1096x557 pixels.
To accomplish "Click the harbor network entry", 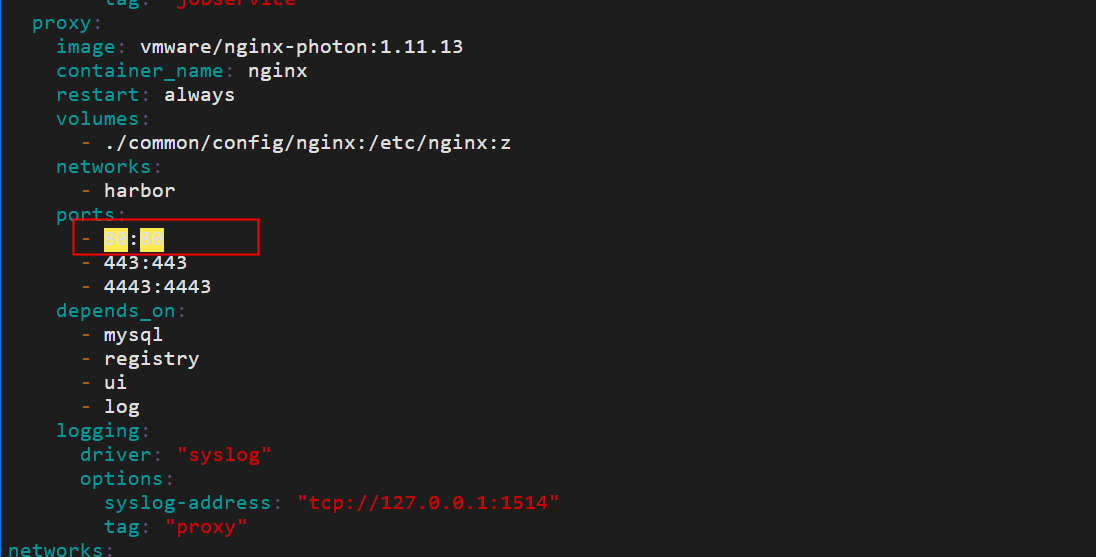I will (x=139, y=191).
